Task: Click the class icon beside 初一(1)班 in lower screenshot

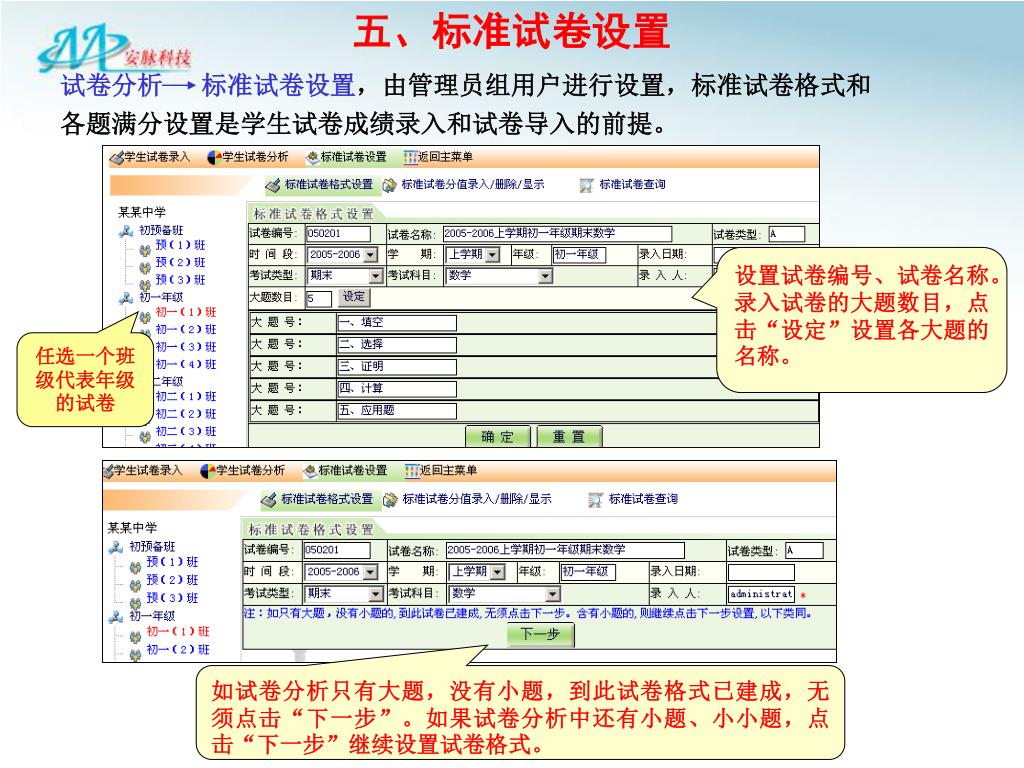Action: (x=135, y=636)
